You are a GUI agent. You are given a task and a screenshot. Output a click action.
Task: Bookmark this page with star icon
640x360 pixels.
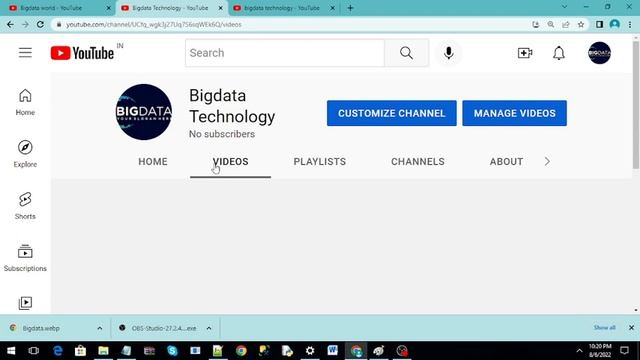point(581,24)
